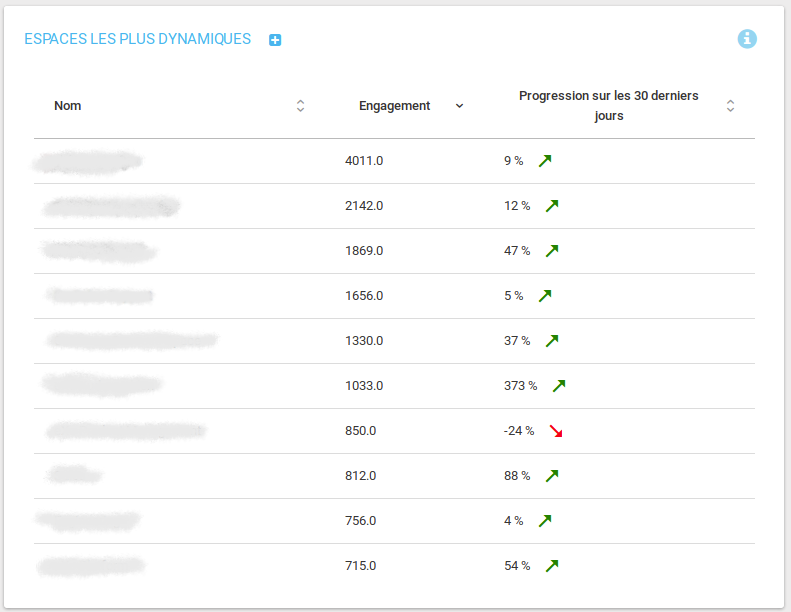Click the Progression sur les 30 derniers jours header
Image resolution: width=791 pixels, height=612 pixels.
point(608,106)
